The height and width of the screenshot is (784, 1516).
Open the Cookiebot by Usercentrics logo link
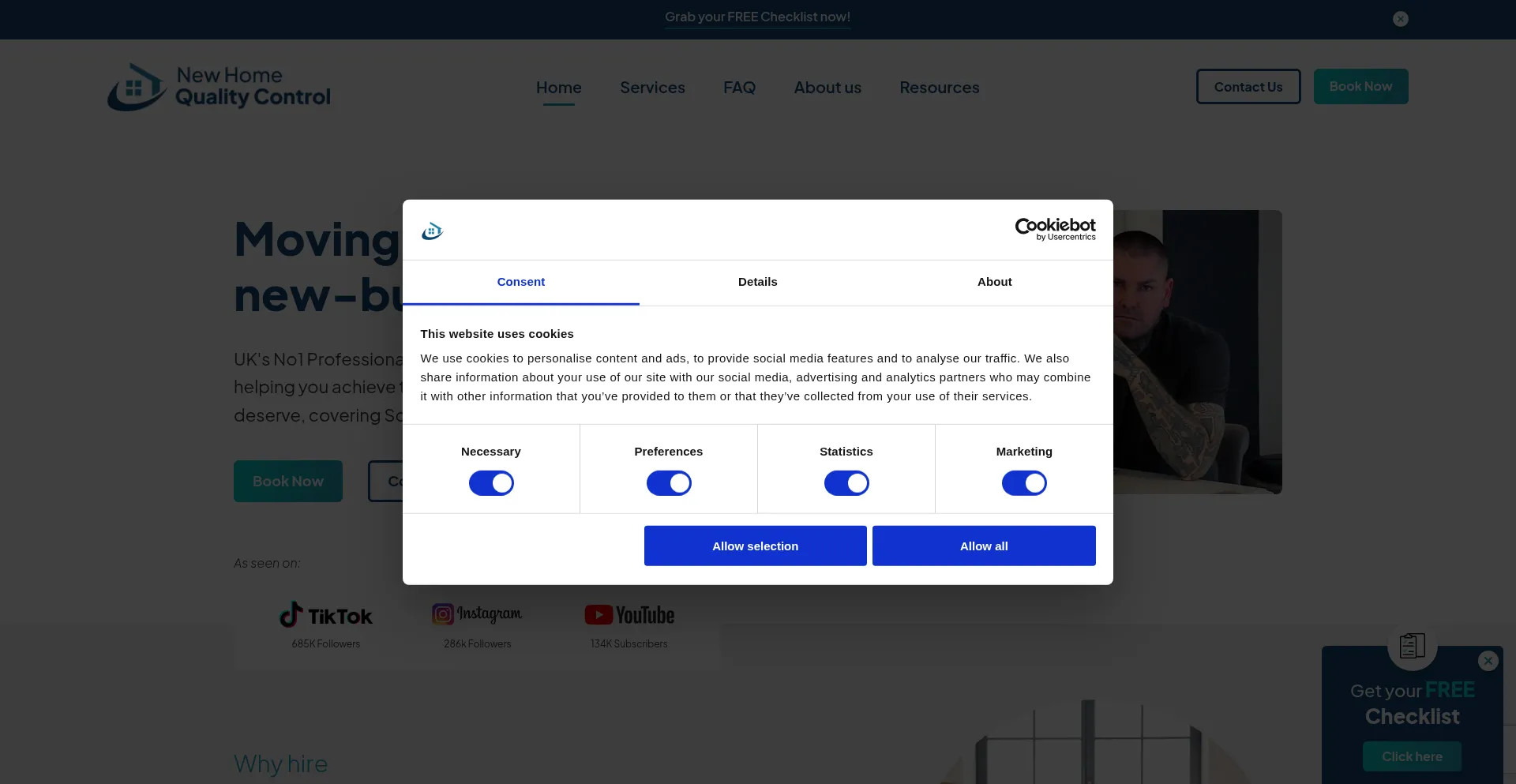[x=1055, y=229]
